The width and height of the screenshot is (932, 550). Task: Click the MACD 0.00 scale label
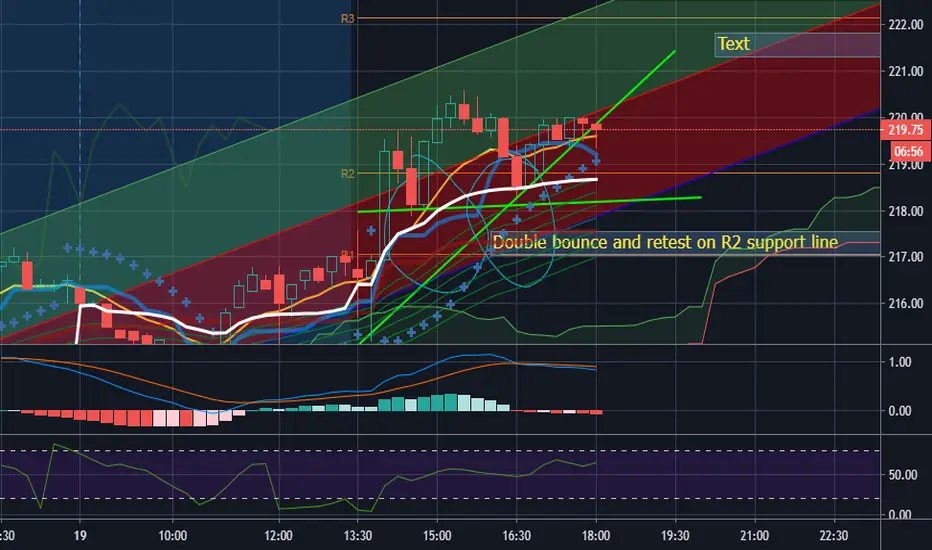tap(899, 411)
